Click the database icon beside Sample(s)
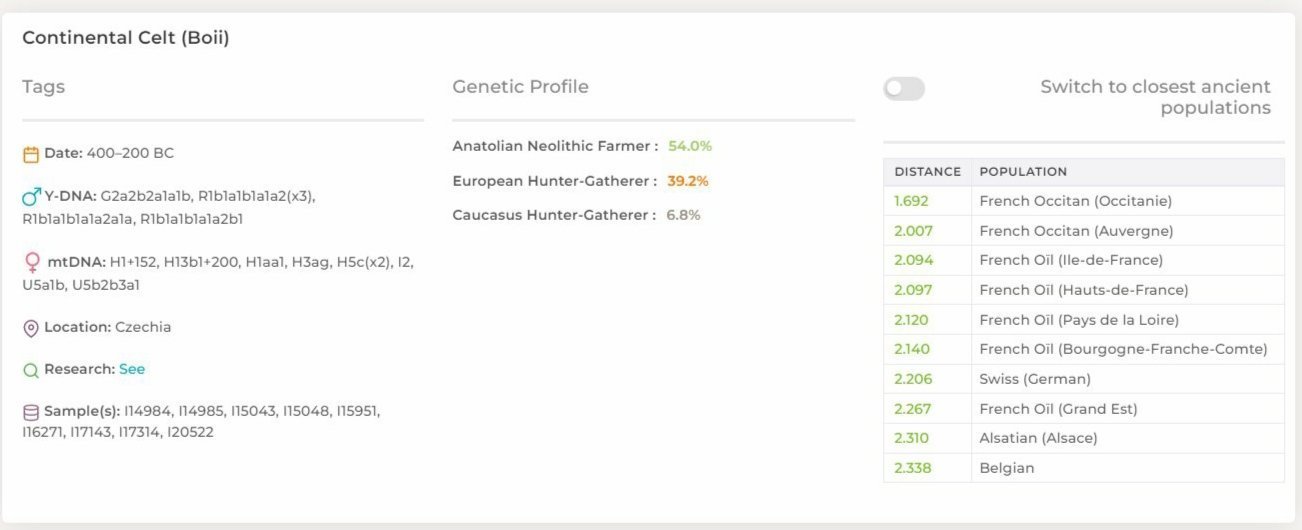This screenshot has width=1302, height=530. [x=31, y=412]
